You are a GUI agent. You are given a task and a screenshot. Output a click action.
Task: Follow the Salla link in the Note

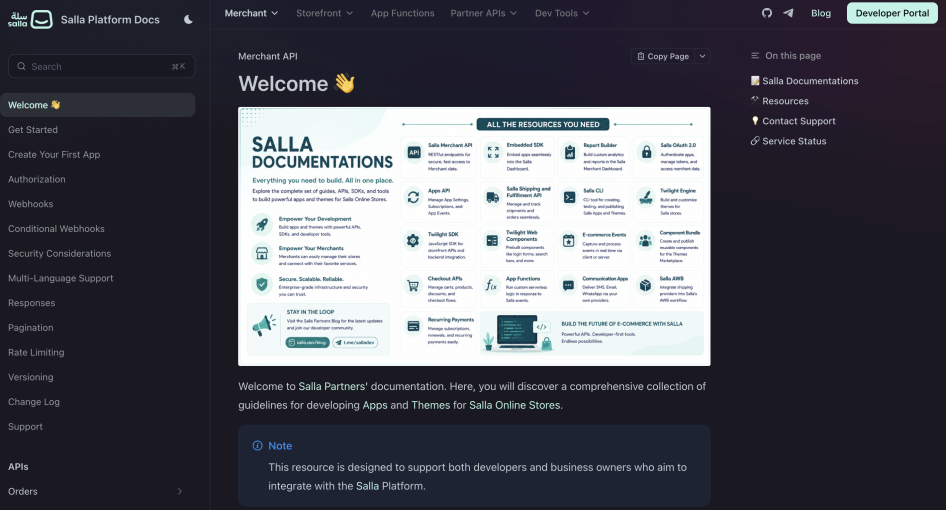pyautogui.click(x=367, y=486)
